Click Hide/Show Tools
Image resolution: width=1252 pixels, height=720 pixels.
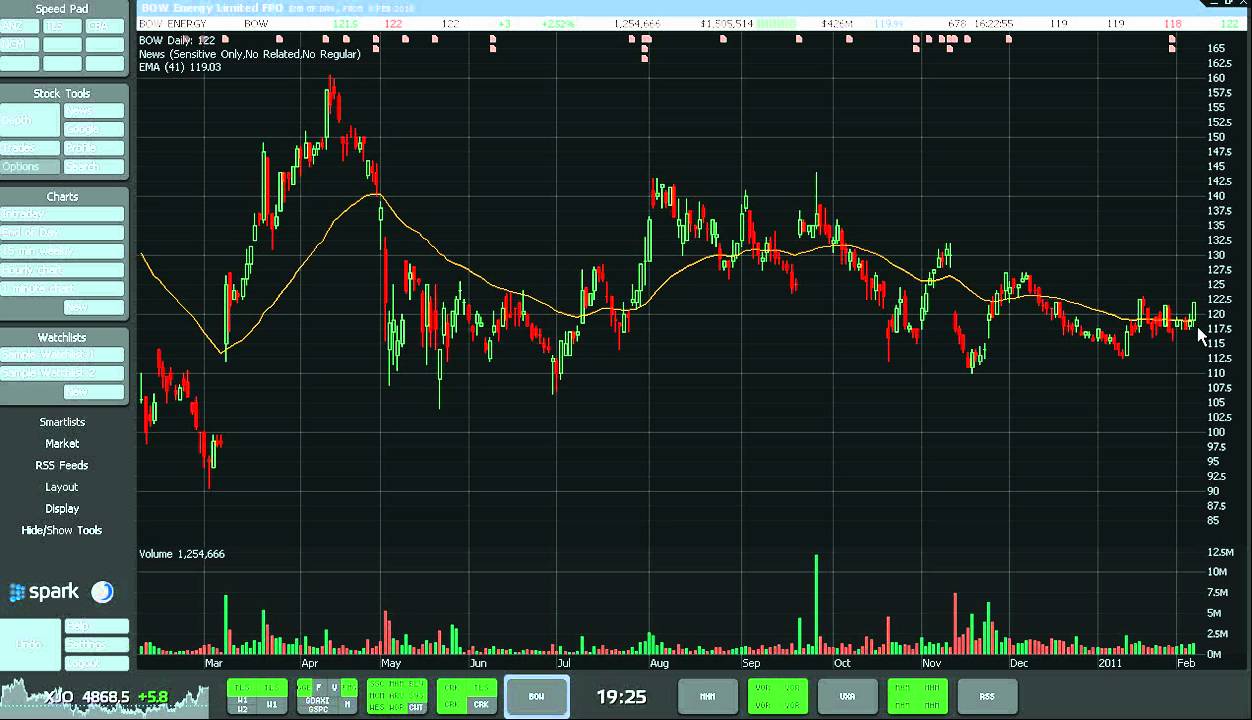62,530
